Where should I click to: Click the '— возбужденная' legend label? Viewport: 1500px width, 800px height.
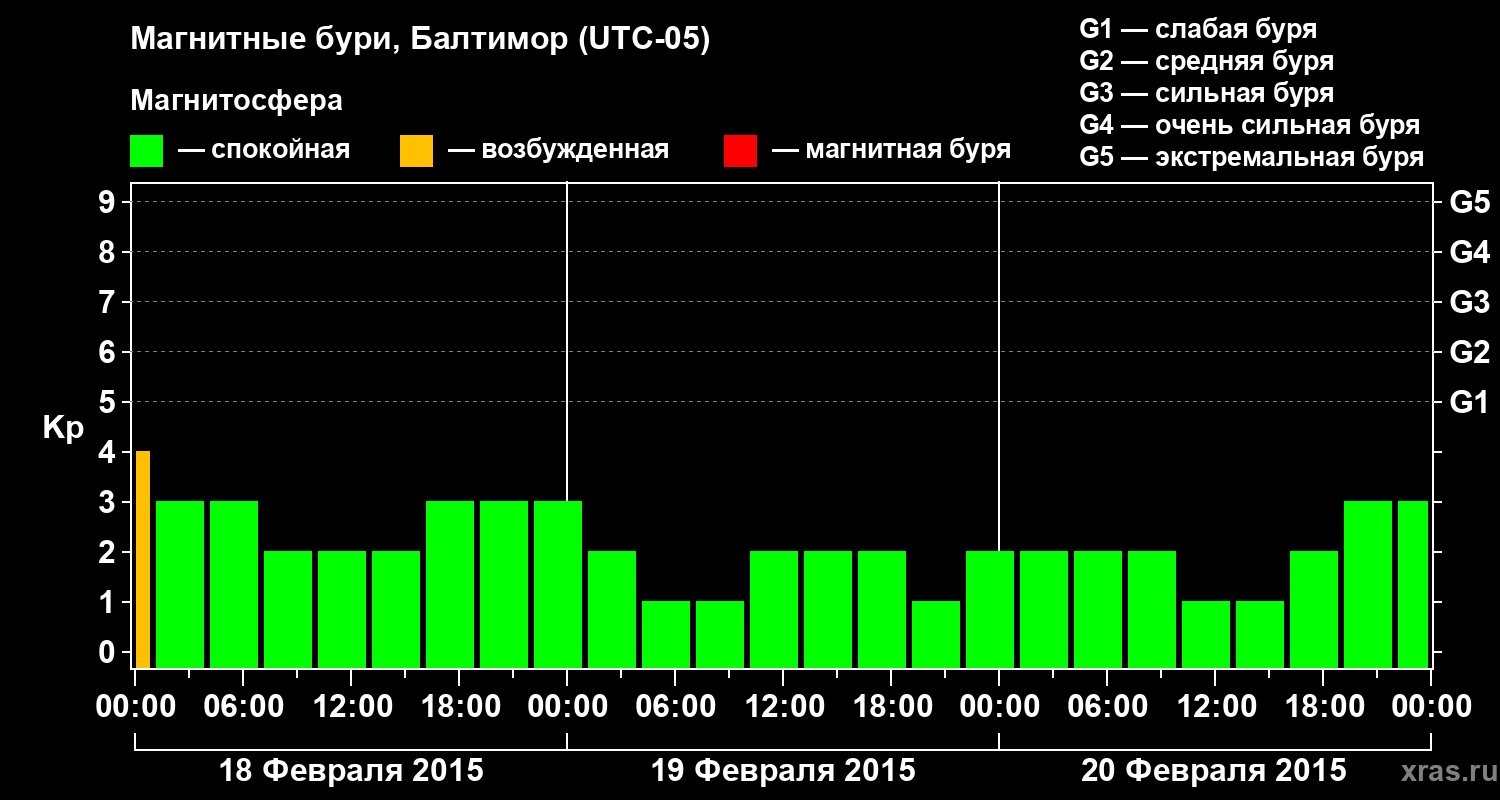(x=558, y=150)
